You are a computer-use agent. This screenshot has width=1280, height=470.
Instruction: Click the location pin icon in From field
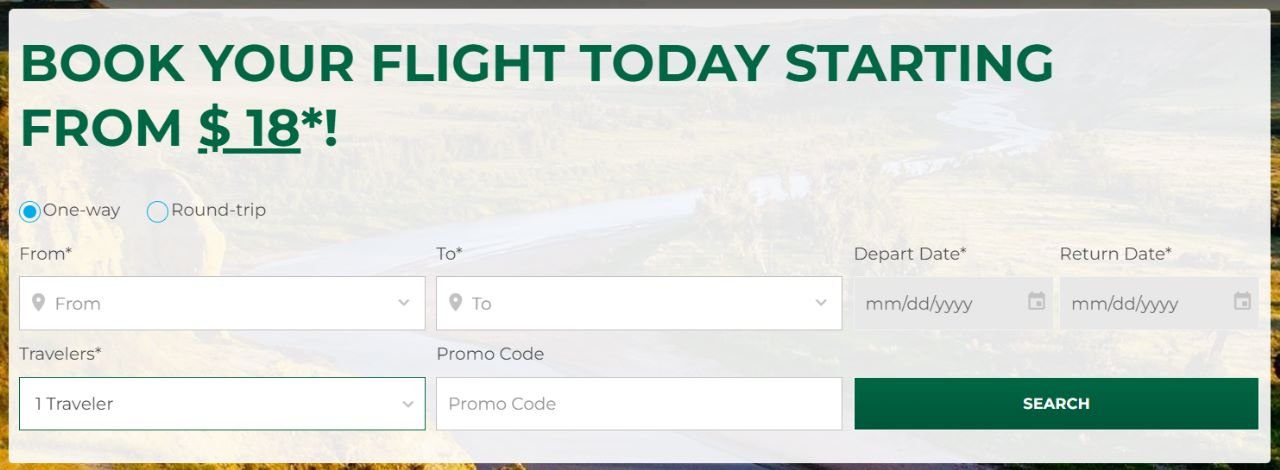[x=38, y=302]
